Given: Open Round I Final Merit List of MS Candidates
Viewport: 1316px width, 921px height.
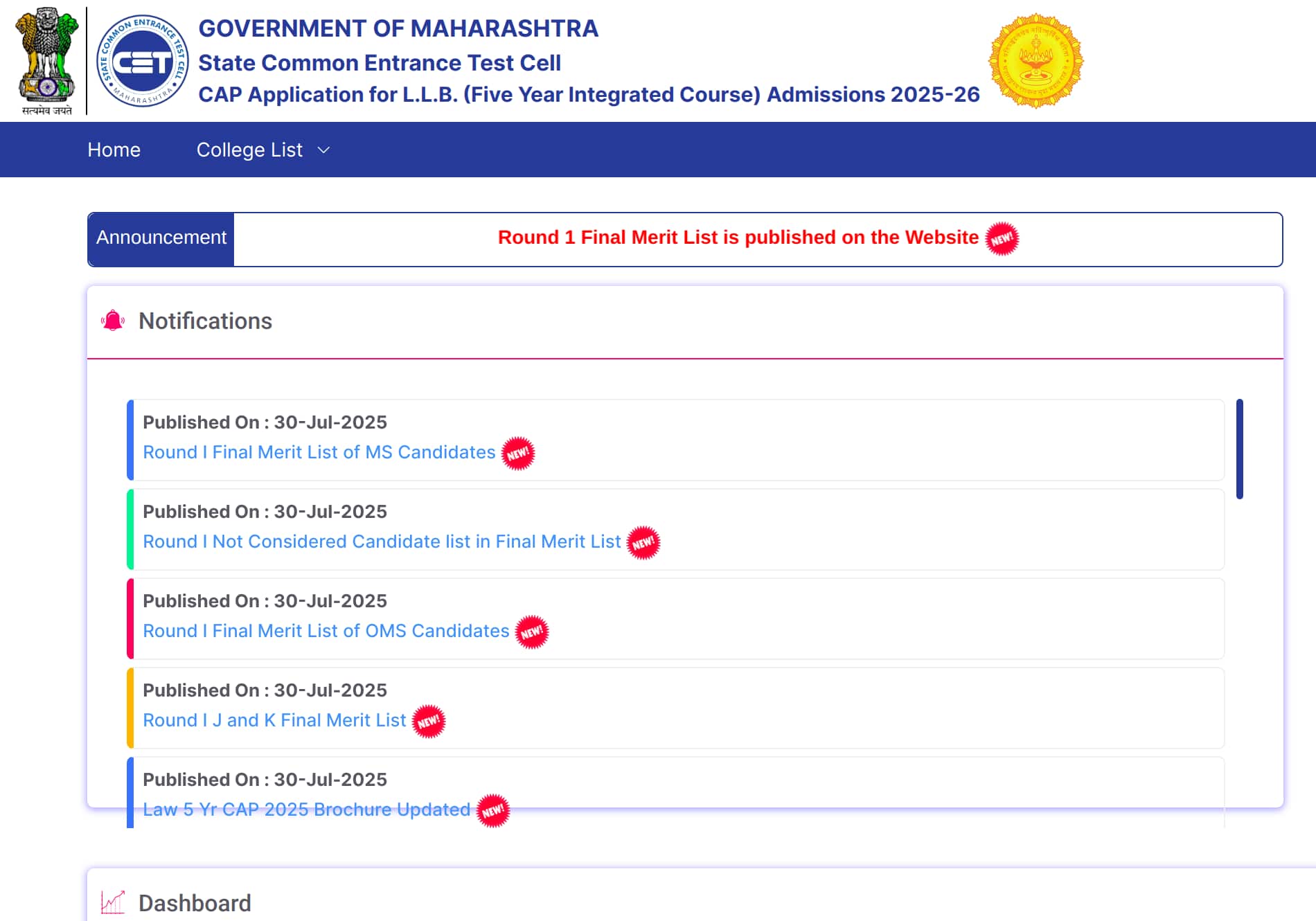Looking at the screenshot, I should point(319,452).
